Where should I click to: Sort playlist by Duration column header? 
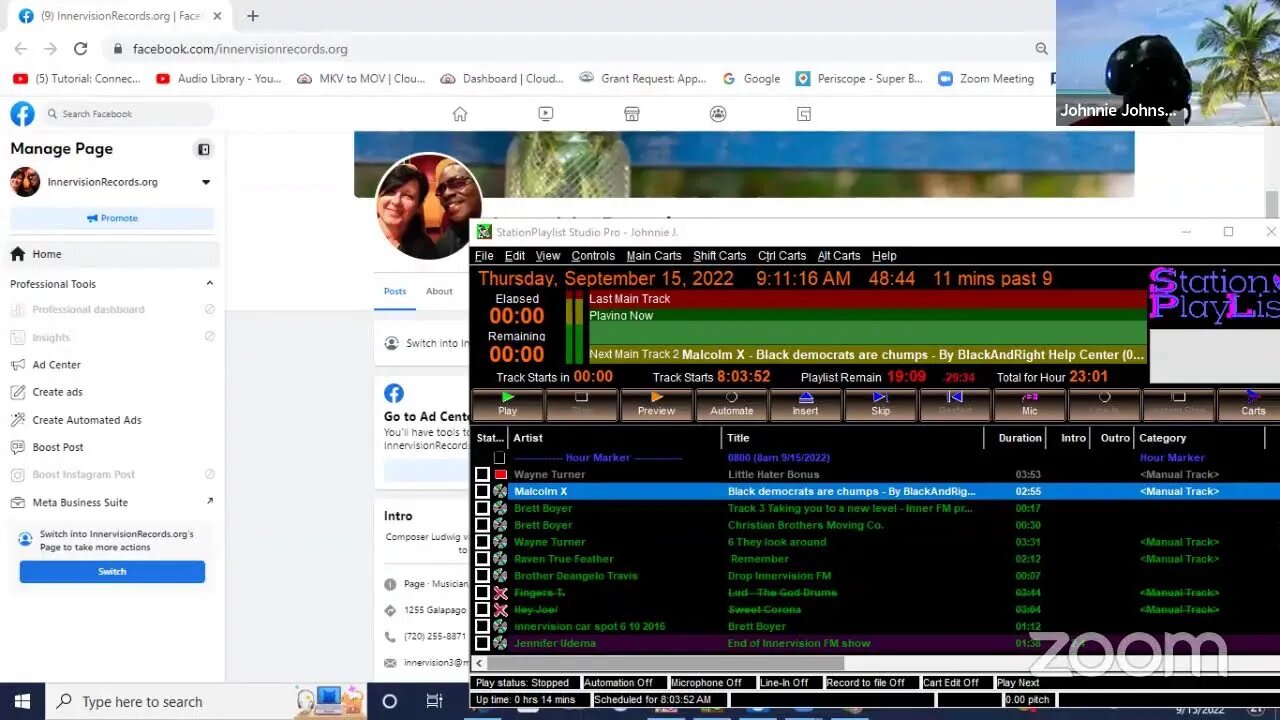click(1014, 438)
